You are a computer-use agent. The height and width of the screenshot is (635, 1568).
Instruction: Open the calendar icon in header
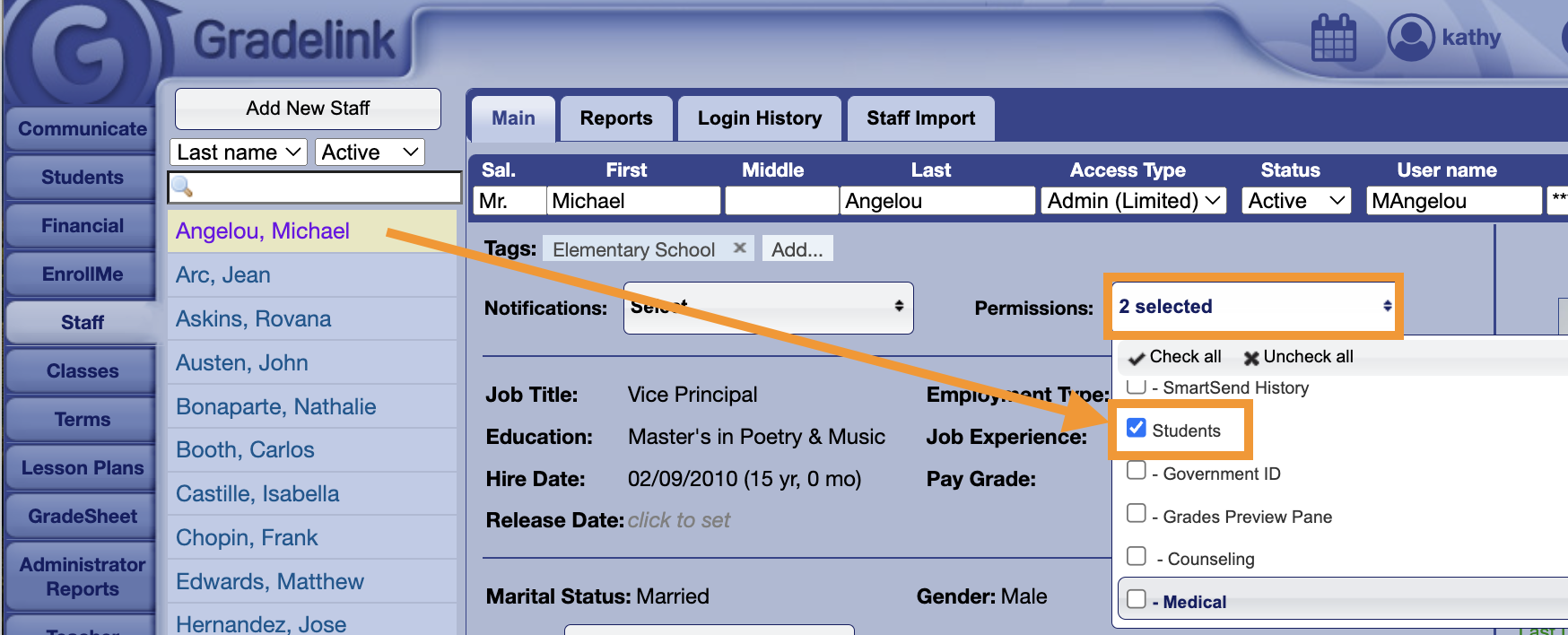click(x=1333, y=38)
